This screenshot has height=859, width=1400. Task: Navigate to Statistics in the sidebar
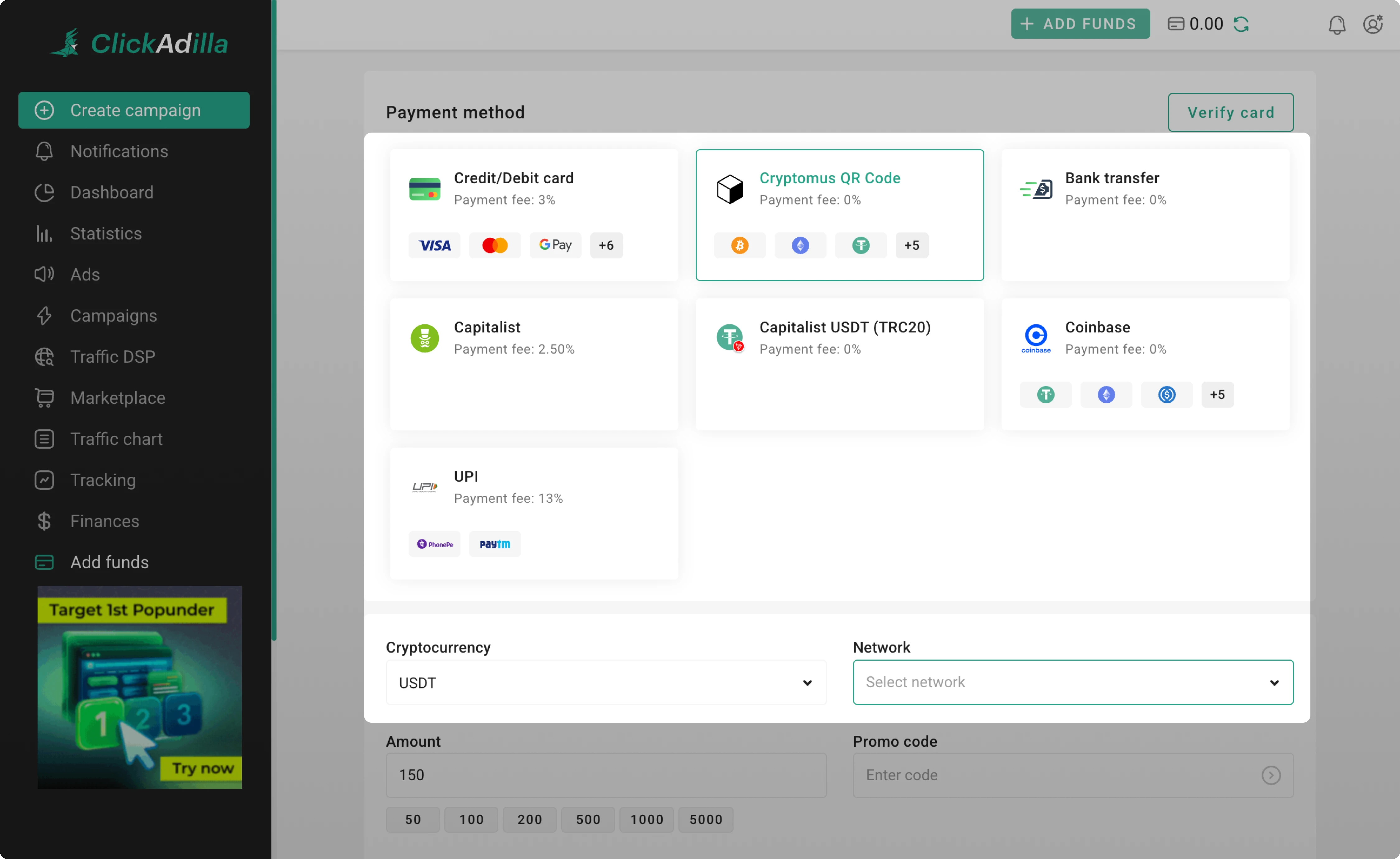click(106, 233)
